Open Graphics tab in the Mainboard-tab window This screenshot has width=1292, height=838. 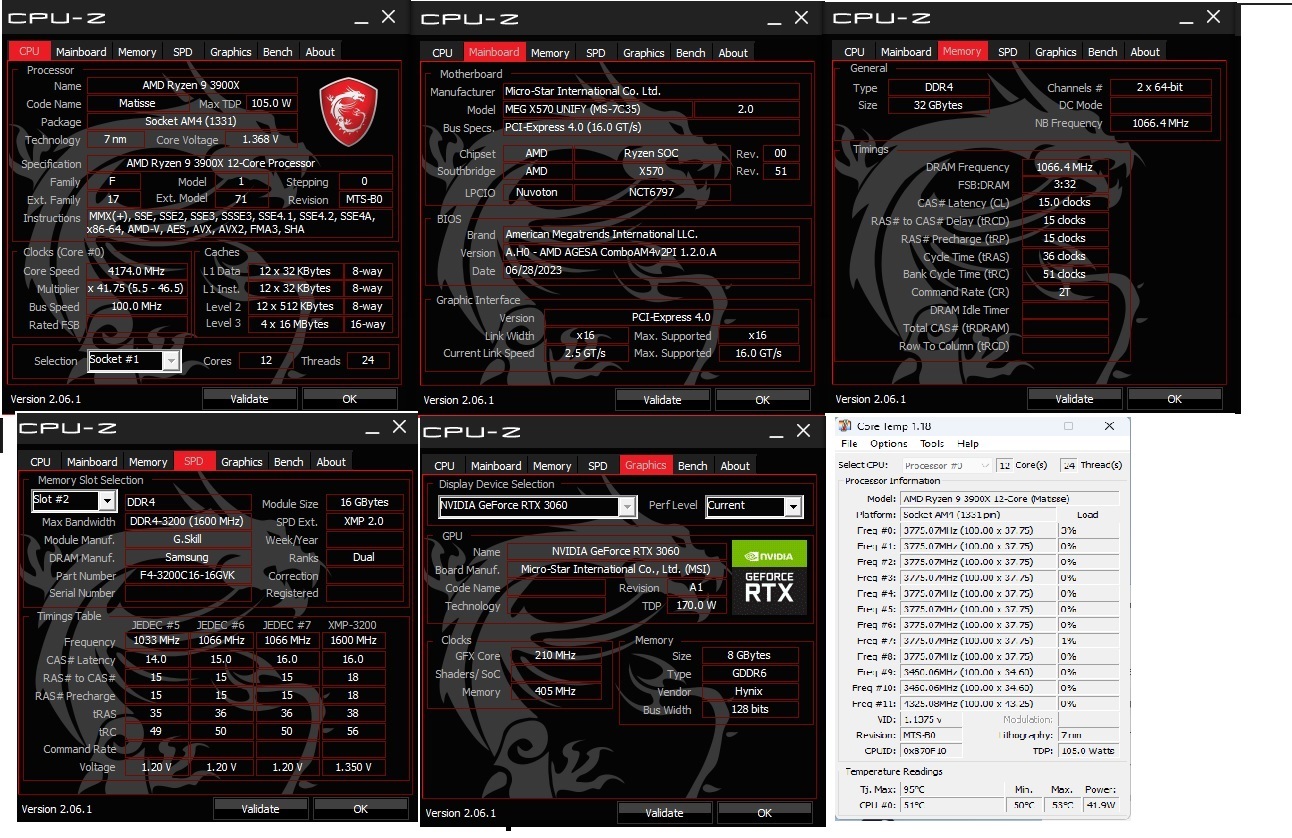click(x=643, y=53)
